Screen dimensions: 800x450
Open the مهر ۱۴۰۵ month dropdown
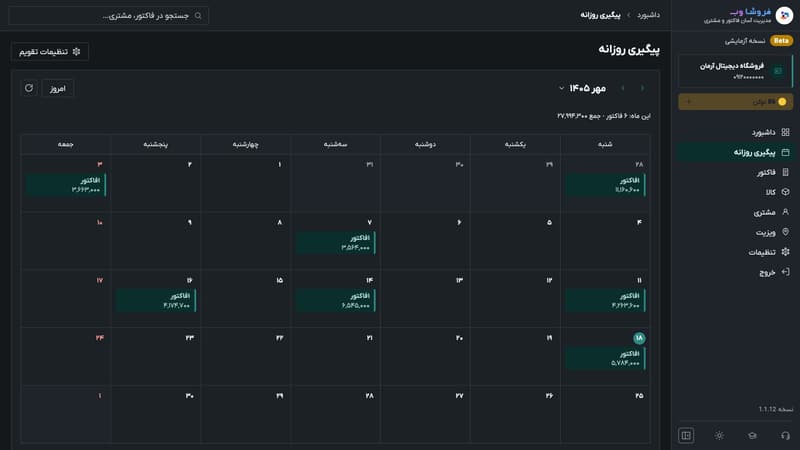pyautogui.click(x=582, y=88)
